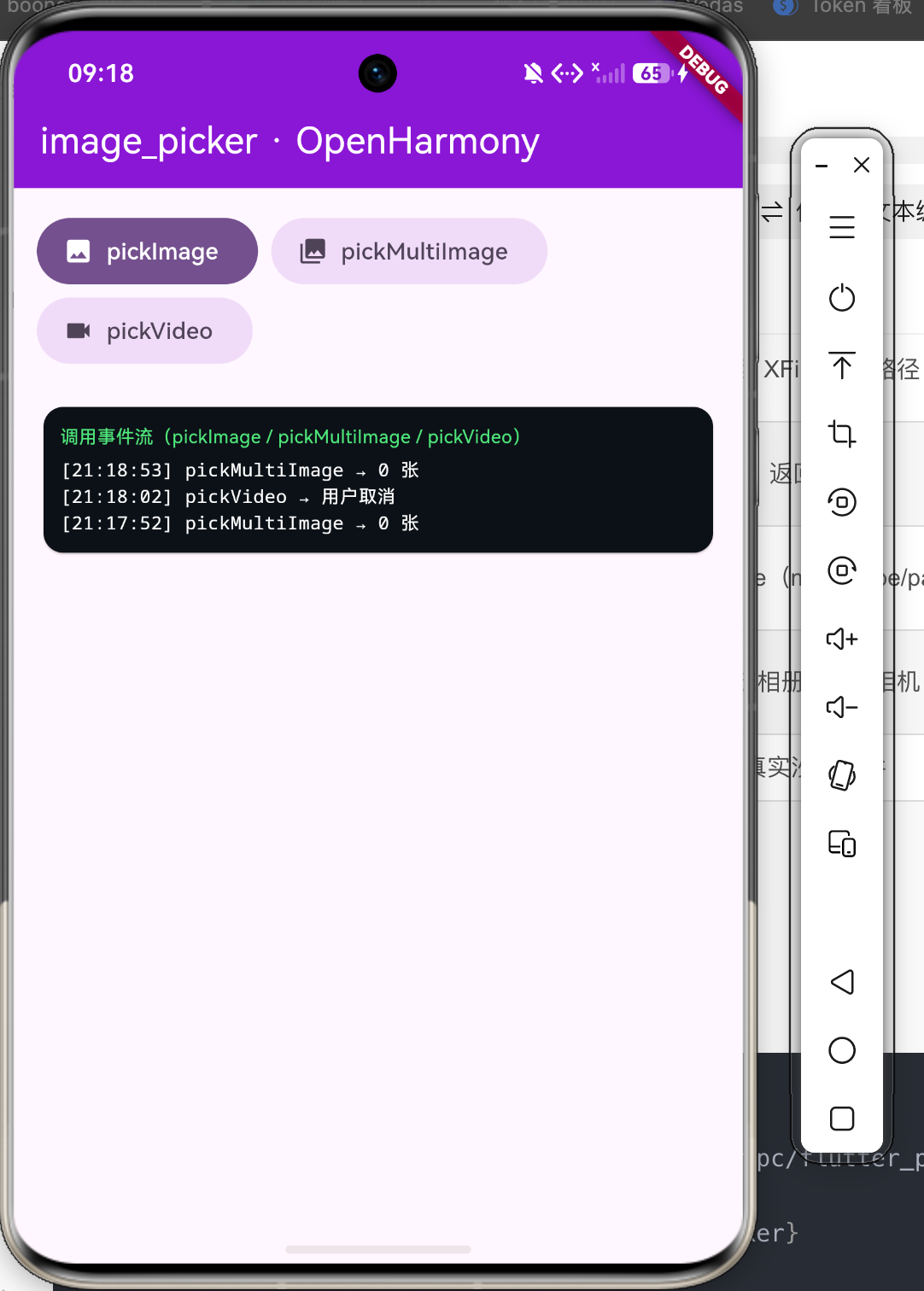
Task: Click the battery 65 status indicator
Action: point(653,73)
